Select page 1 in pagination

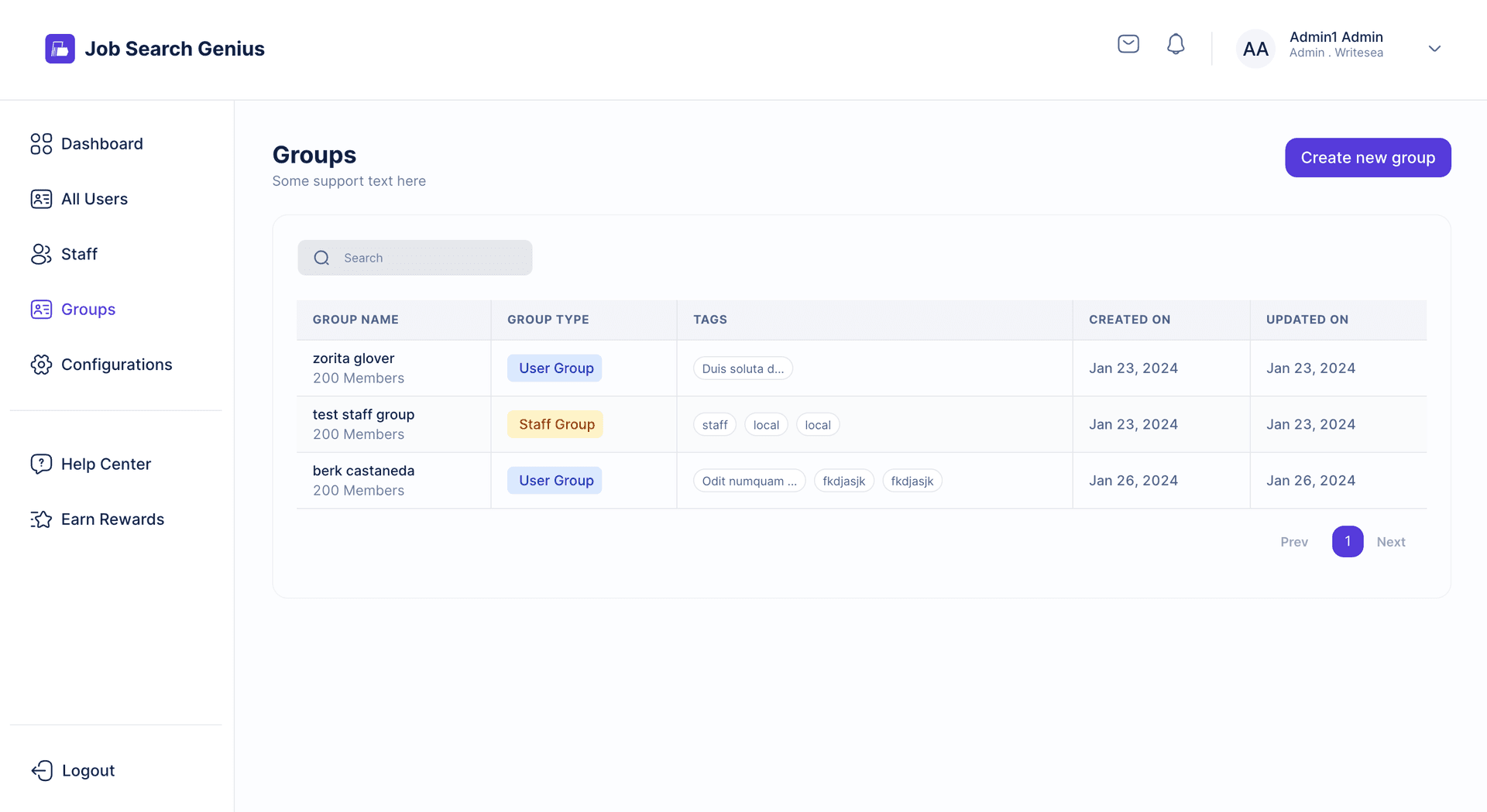pyautogui.click(x=1347, y=542)
